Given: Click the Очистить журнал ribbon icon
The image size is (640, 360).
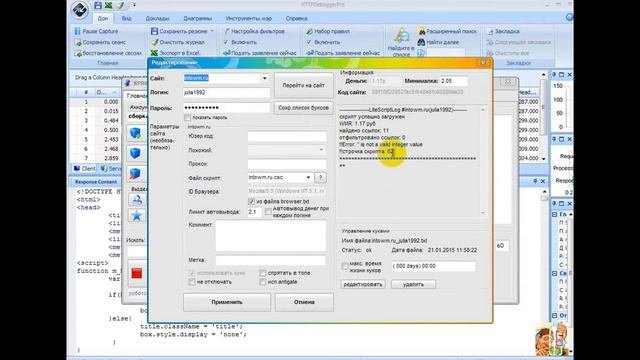Looking at the screenshot, I should (x=154, y=42).
